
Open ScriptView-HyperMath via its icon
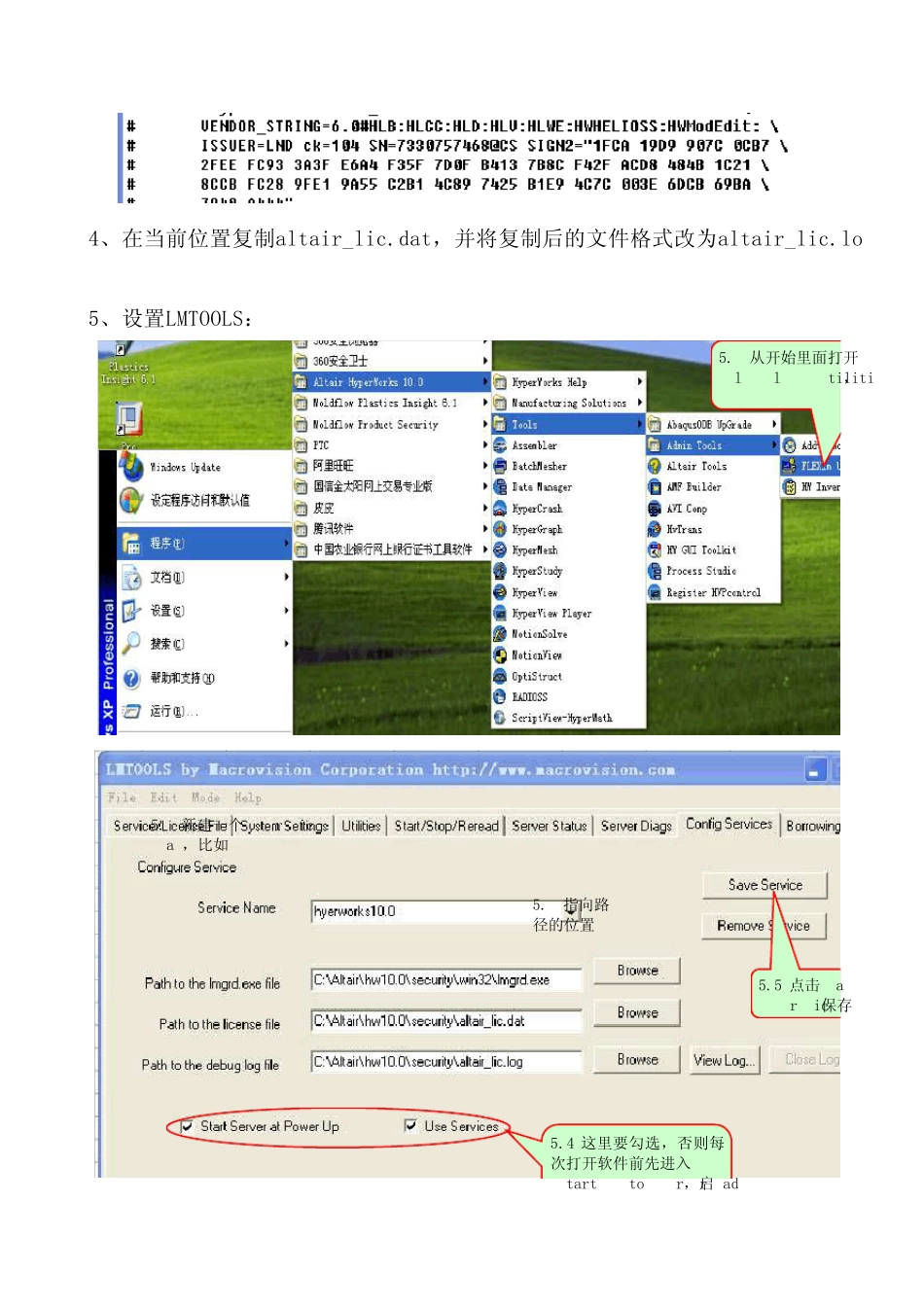coord(500,718)
